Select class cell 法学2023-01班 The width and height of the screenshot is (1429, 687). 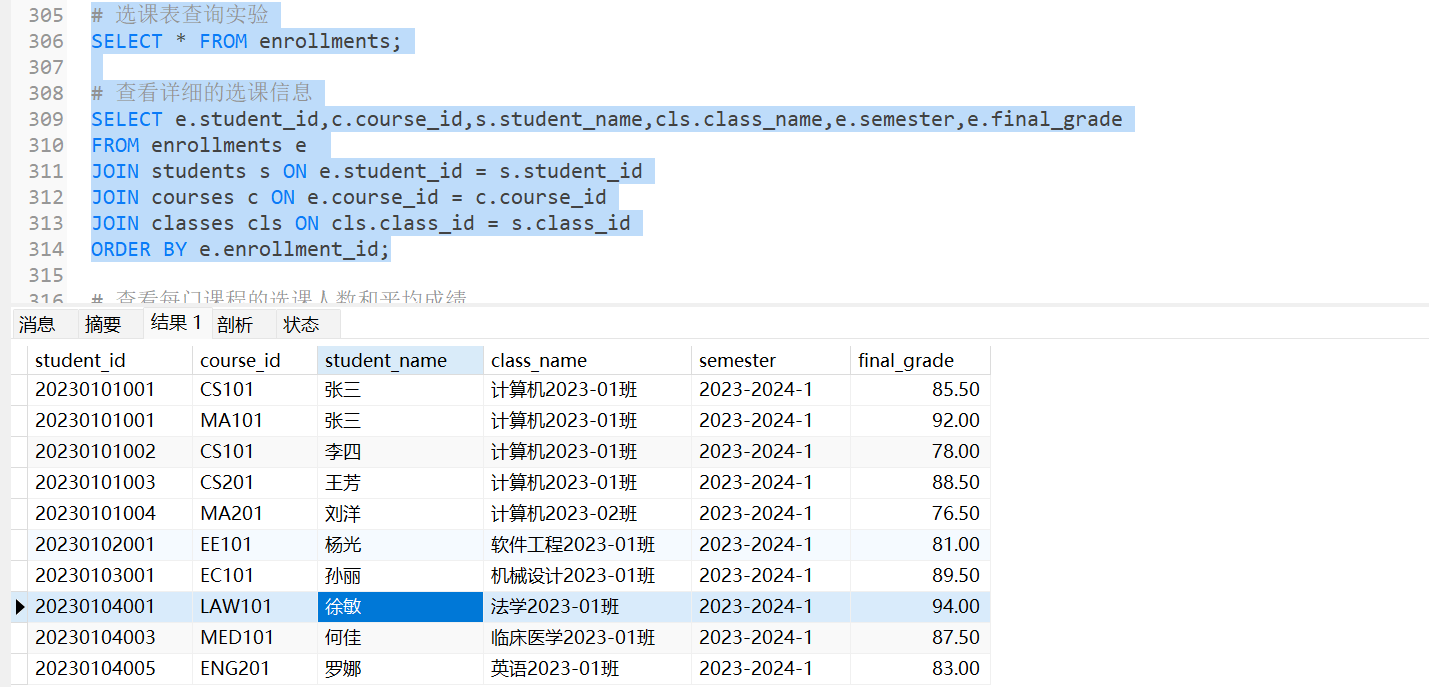pos(587,606)
